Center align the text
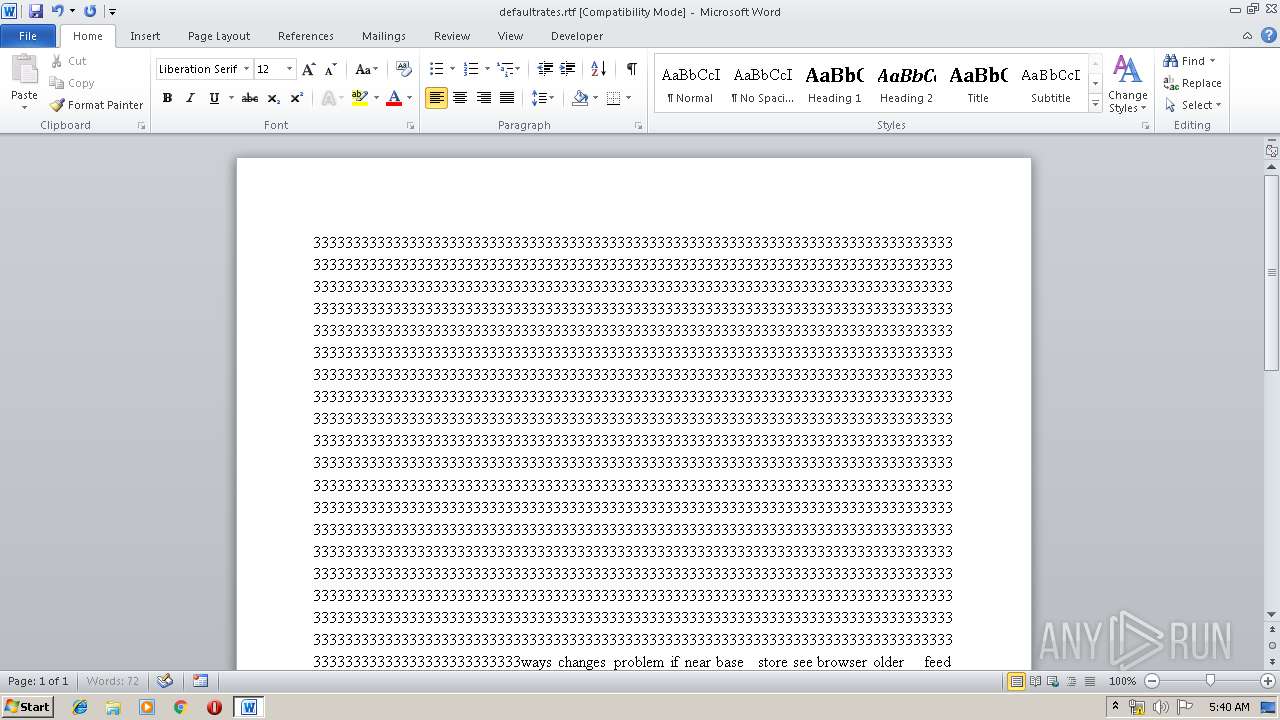 point(460,98)
